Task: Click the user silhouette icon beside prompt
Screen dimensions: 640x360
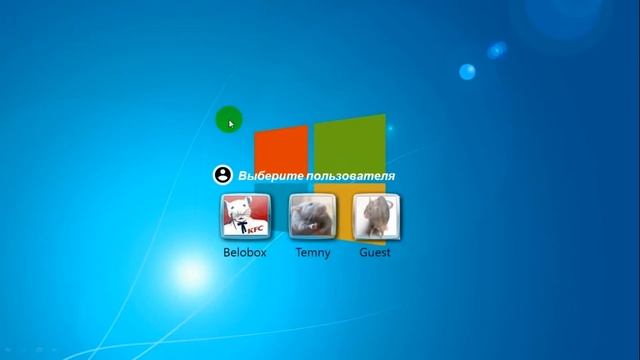Action: [223, 175]
